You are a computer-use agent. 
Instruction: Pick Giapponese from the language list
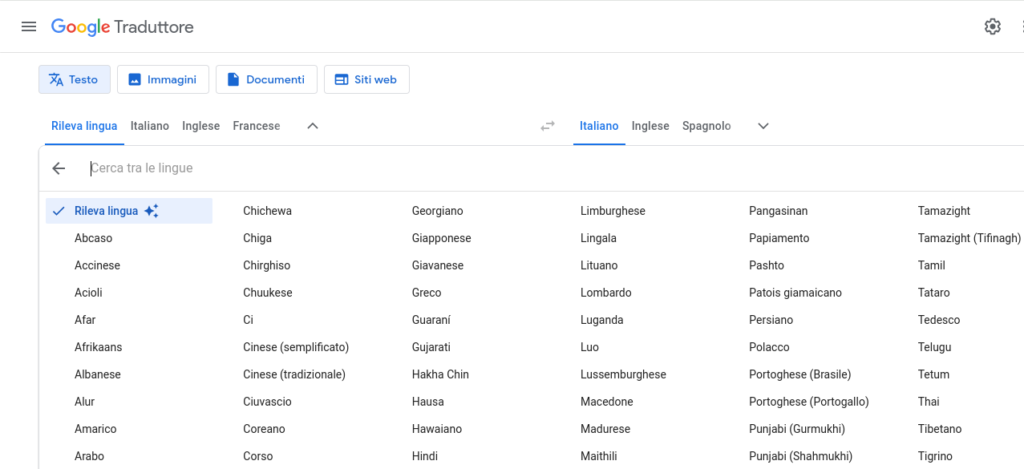click(x=441, y=238)
